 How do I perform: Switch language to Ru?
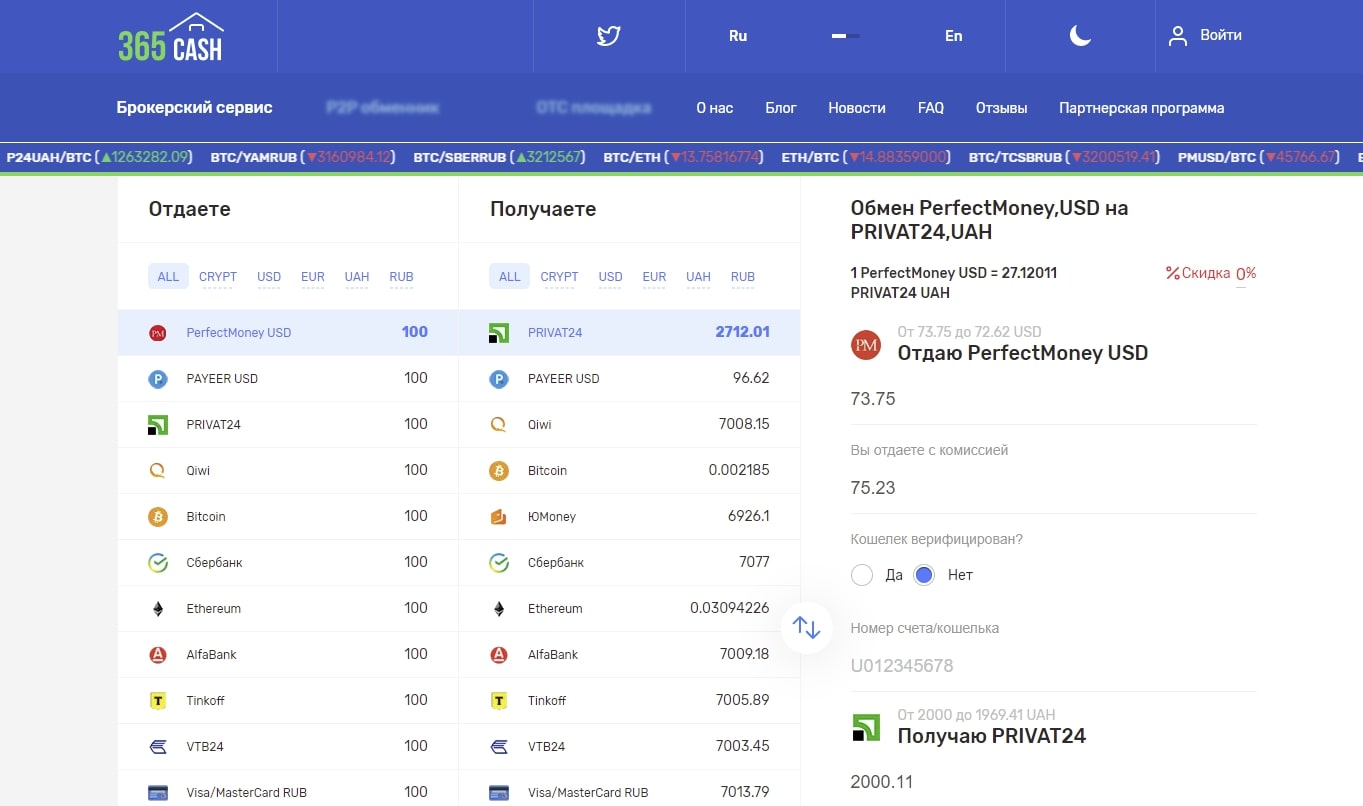tap(738, 36)
